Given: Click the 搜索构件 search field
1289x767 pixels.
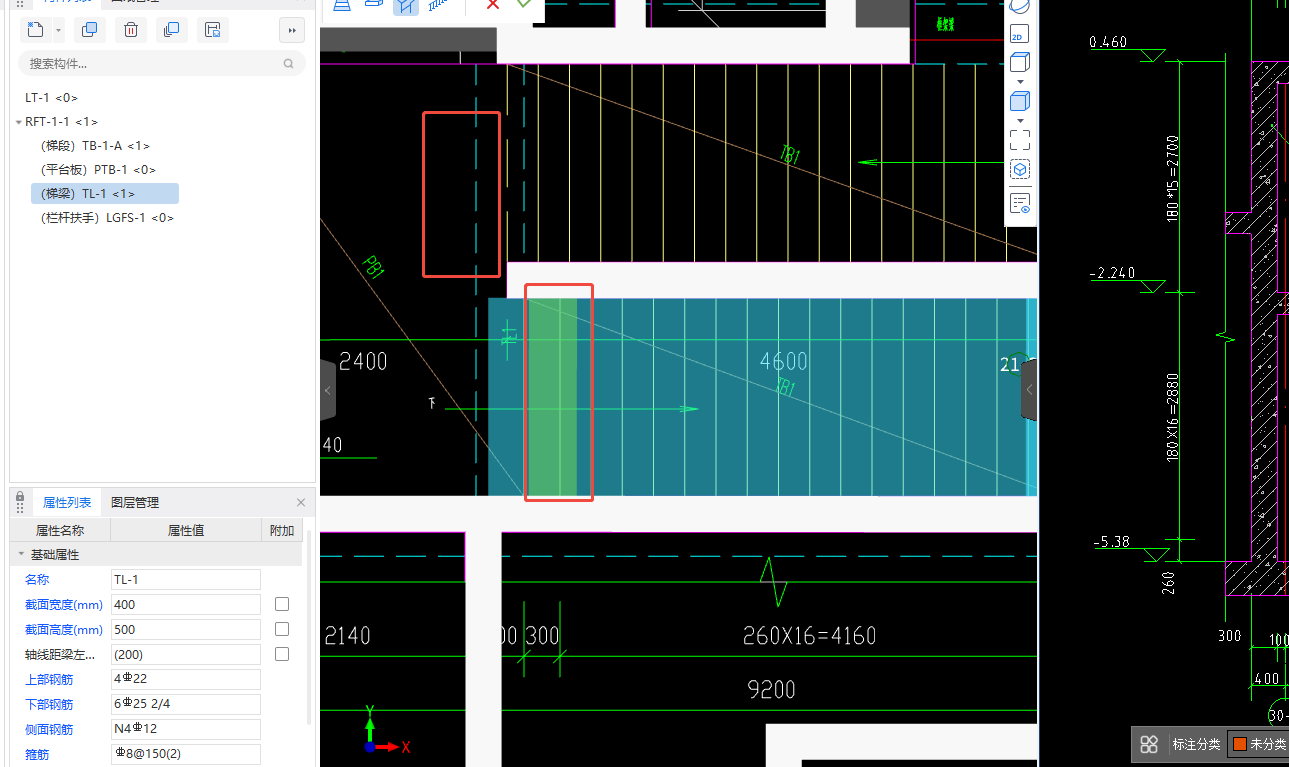Looking at the screenshot, I should pyautogui.click(x=160, y=63).
